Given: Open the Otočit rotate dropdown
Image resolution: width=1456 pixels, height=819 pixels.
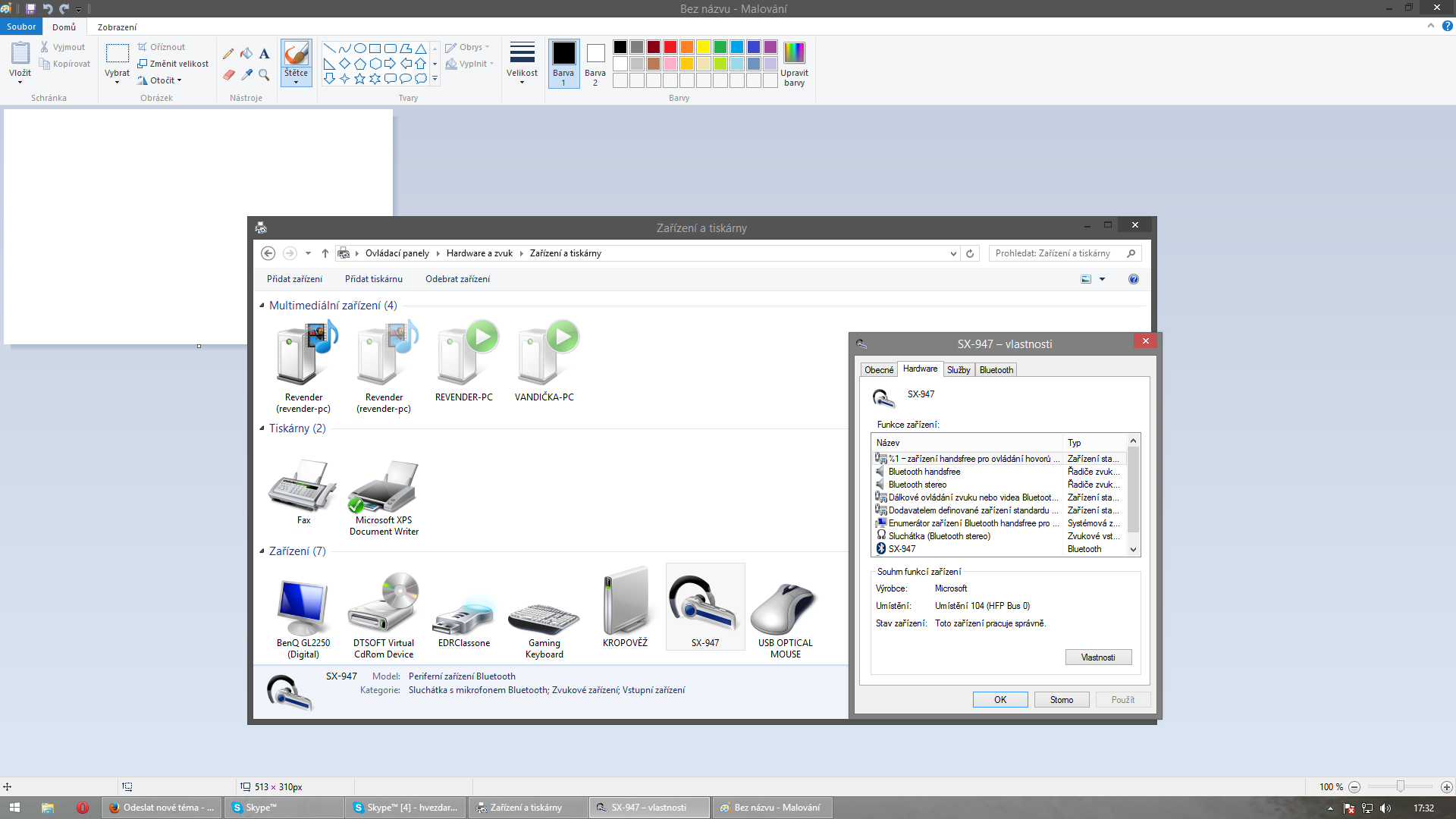Looking at the screenshot, I should tap(160, 80).
